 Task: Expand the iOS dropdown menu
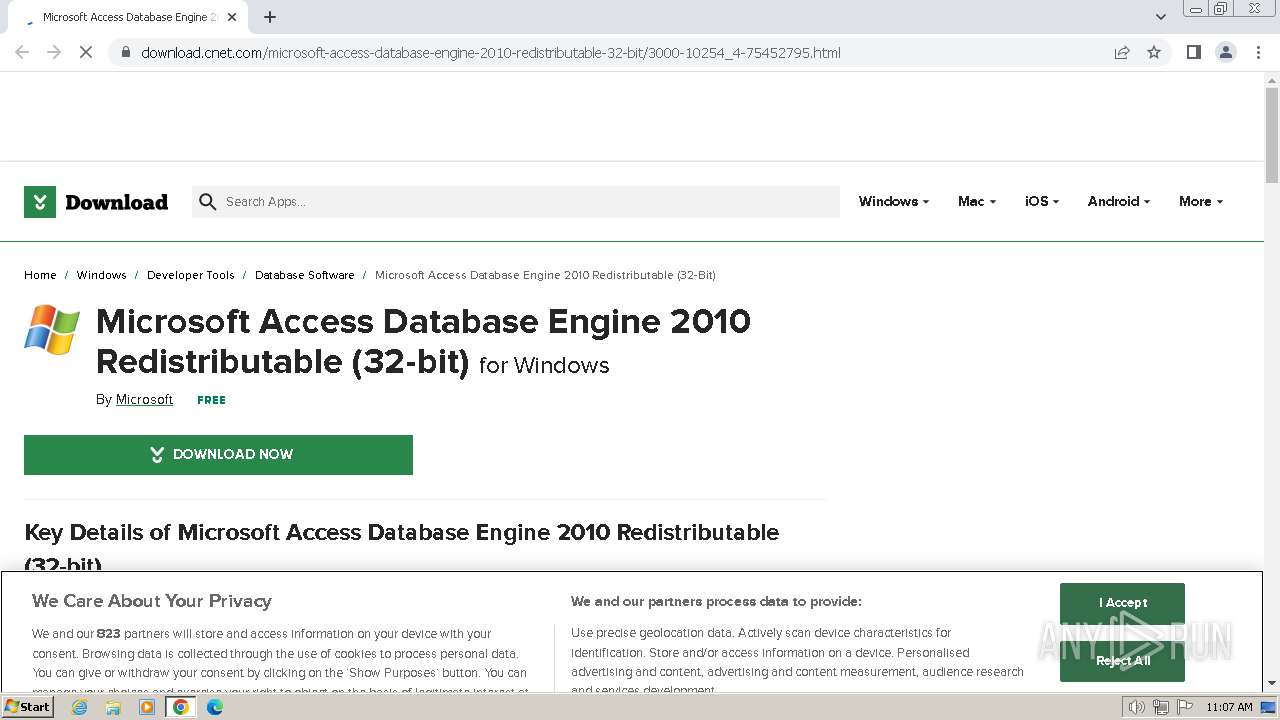point(1041,202)
